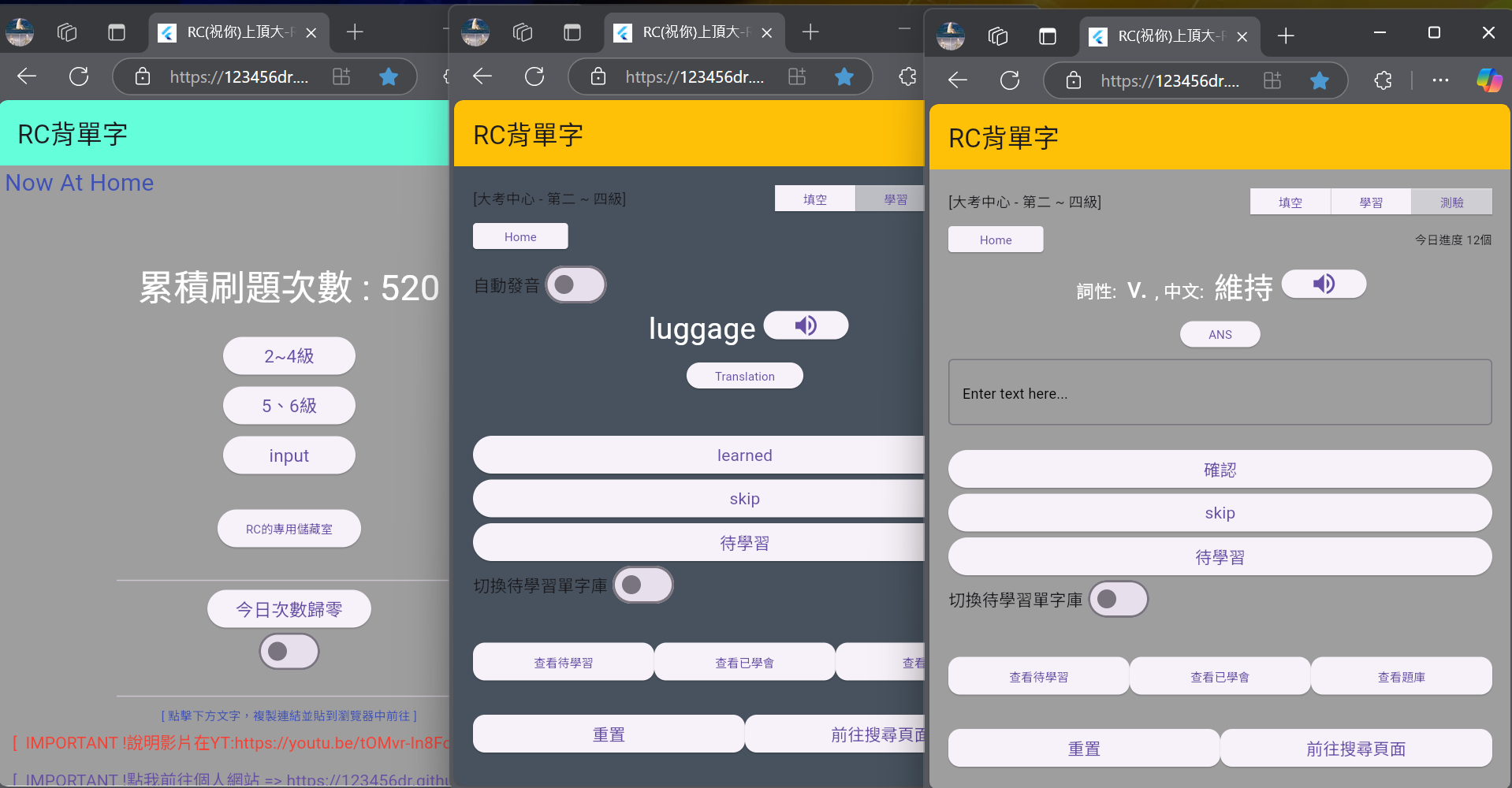Image resolution: width=1512 pixels, height=788 pixels.
Task: Open Copilot icon in right browser toolbar
Action: tap(1488, 80)
